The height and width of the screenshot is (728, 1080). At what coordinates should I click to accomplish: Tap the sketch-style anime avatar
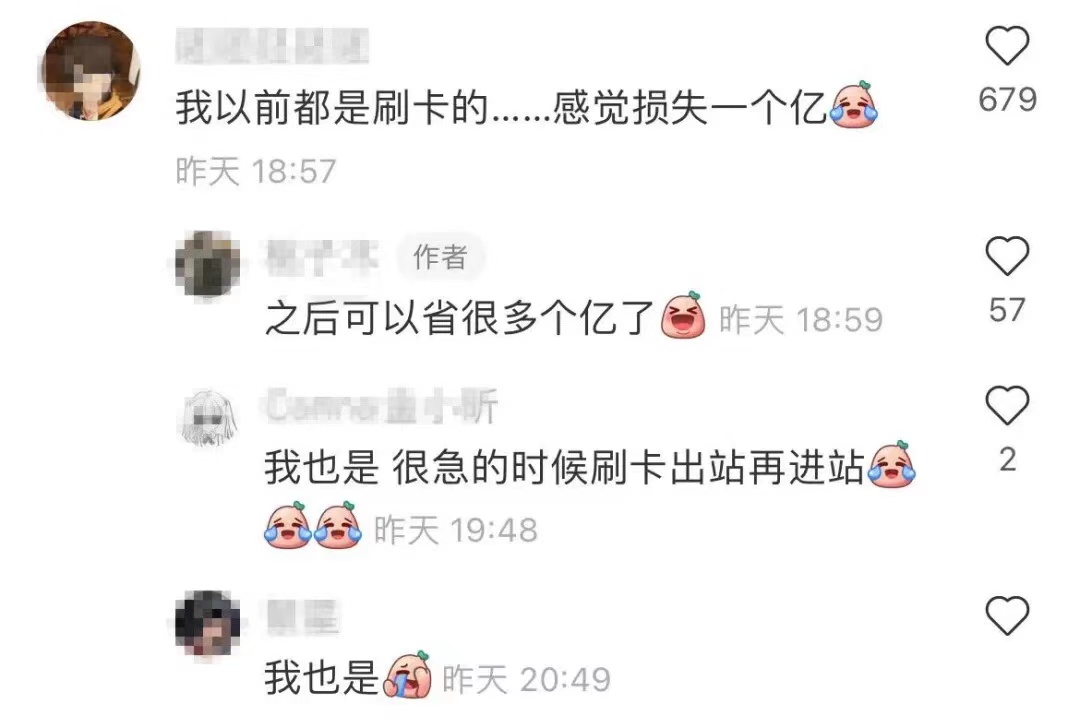click(208, 417)
